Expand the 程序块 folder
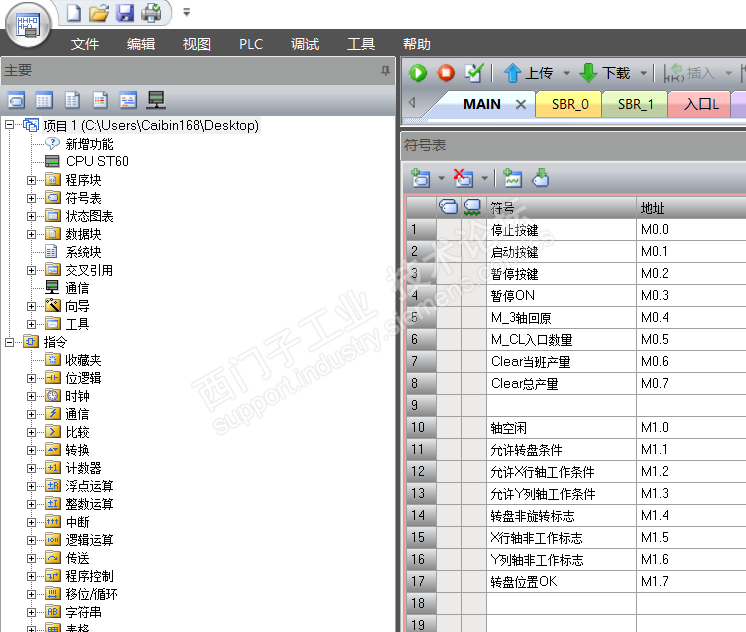This screenshot has width=746, height=632. click(x=31, y=180)
